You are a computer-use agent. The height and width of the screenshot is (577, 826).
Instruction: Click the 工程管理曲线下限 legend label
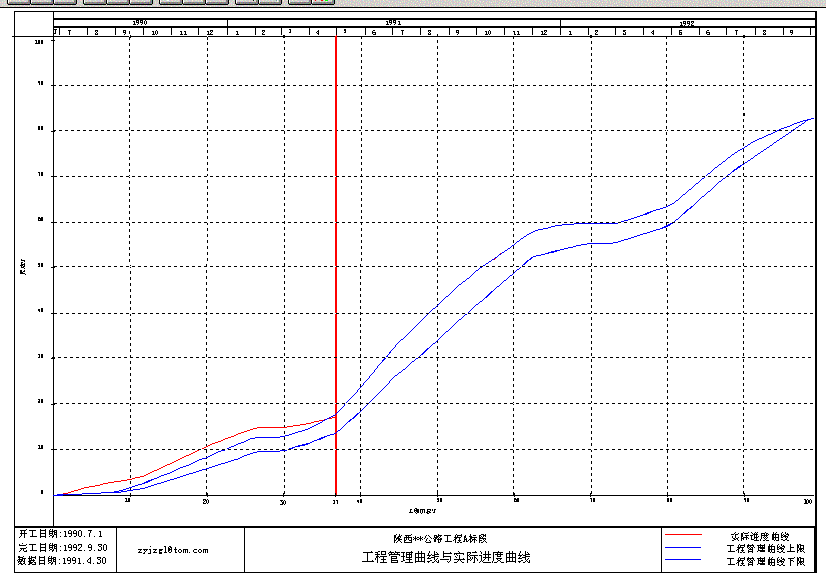[x=765, y=563]
